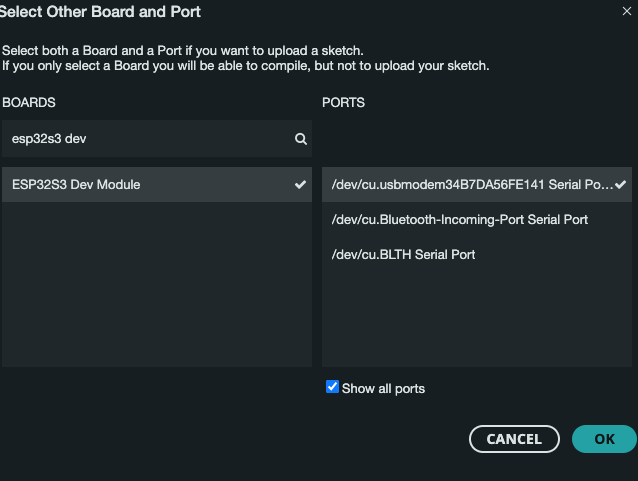This screenshot has height=481, width=638.
Task: Click the Show all ports label
Action: click(x=383, y=388)
